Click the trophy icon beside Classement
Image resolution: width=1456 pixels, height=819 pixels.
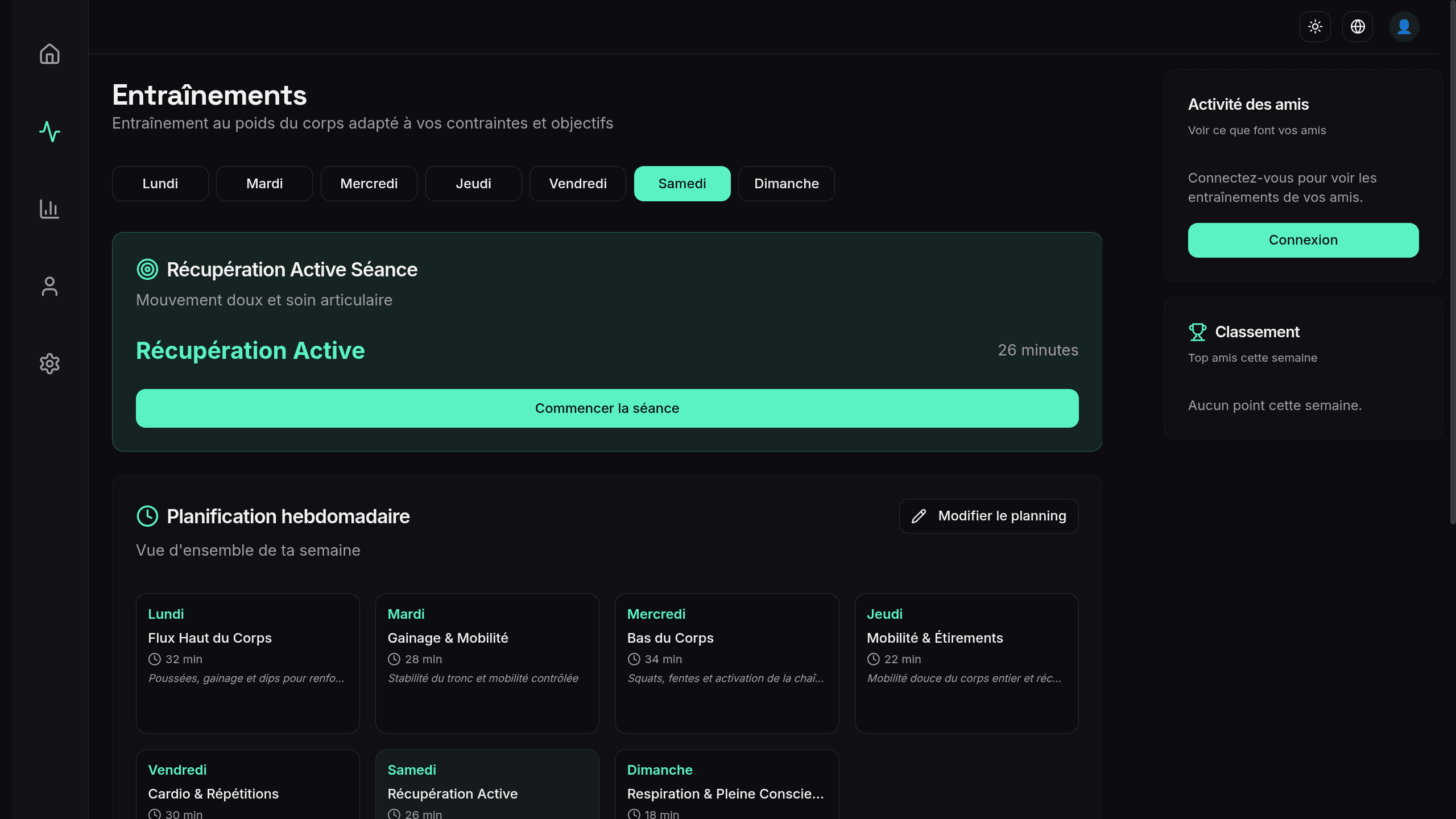click(x=1197, y=332)
